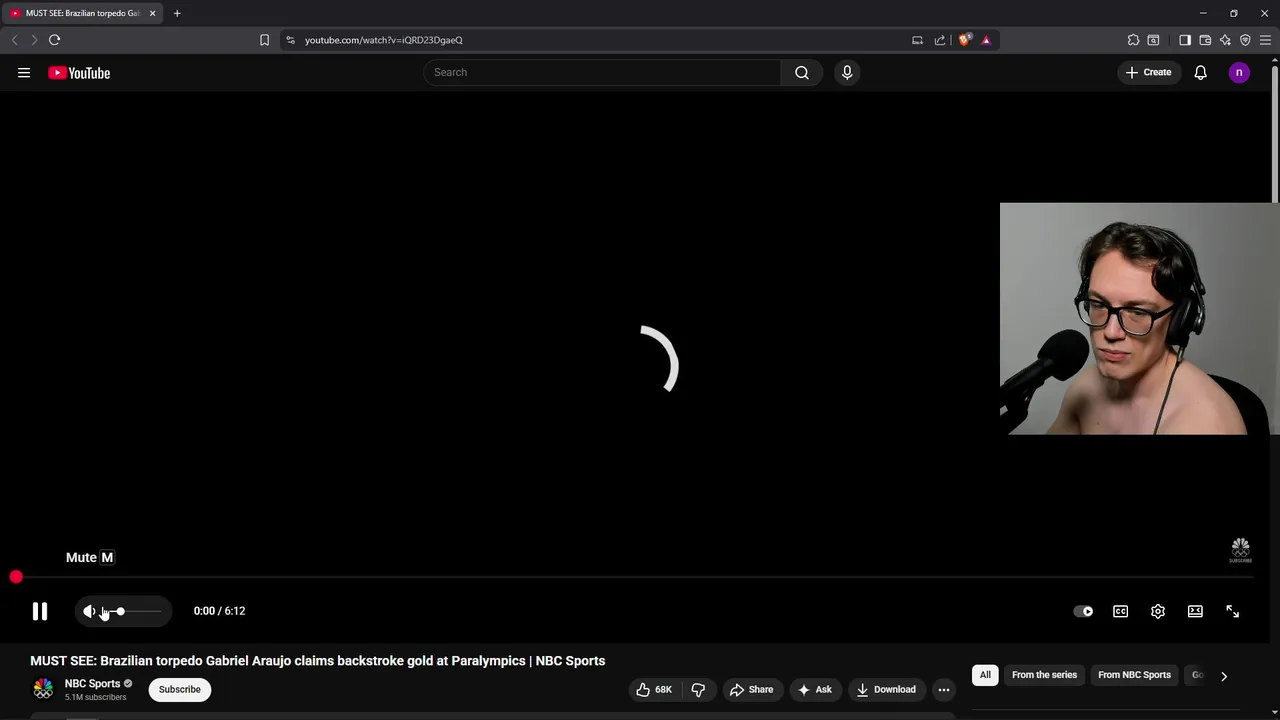Dislike the video
1280x720 pixels.
(698, 689)
